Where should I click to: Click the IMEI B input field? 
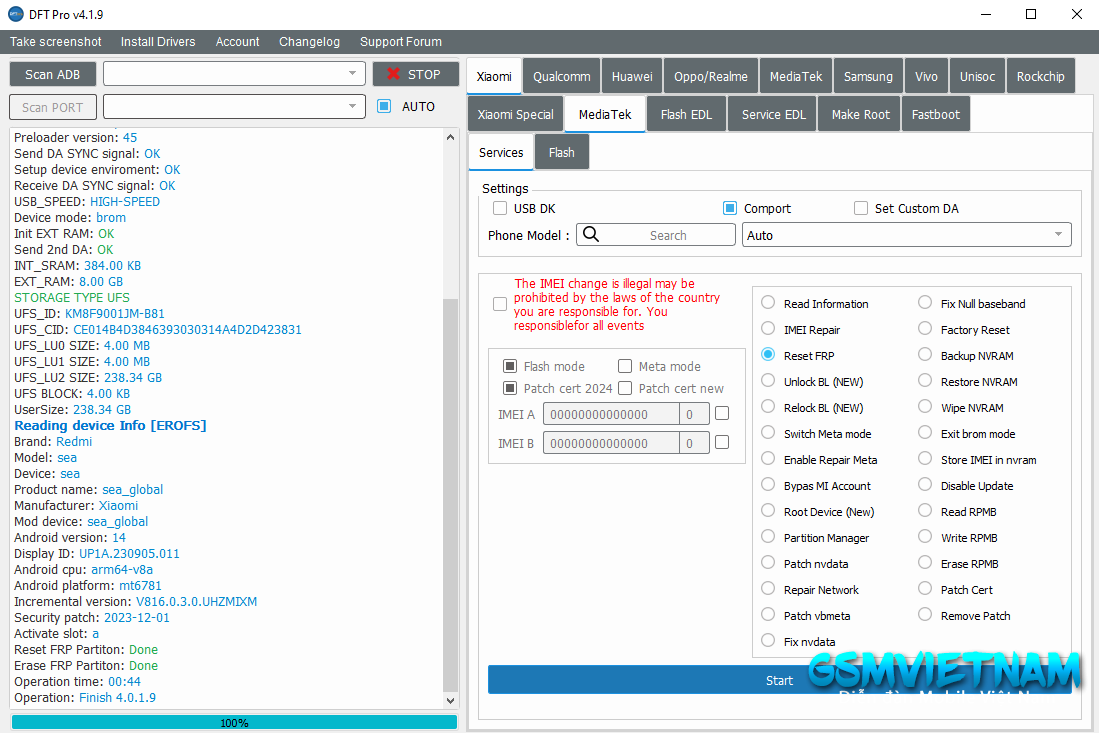click(611, 443)
